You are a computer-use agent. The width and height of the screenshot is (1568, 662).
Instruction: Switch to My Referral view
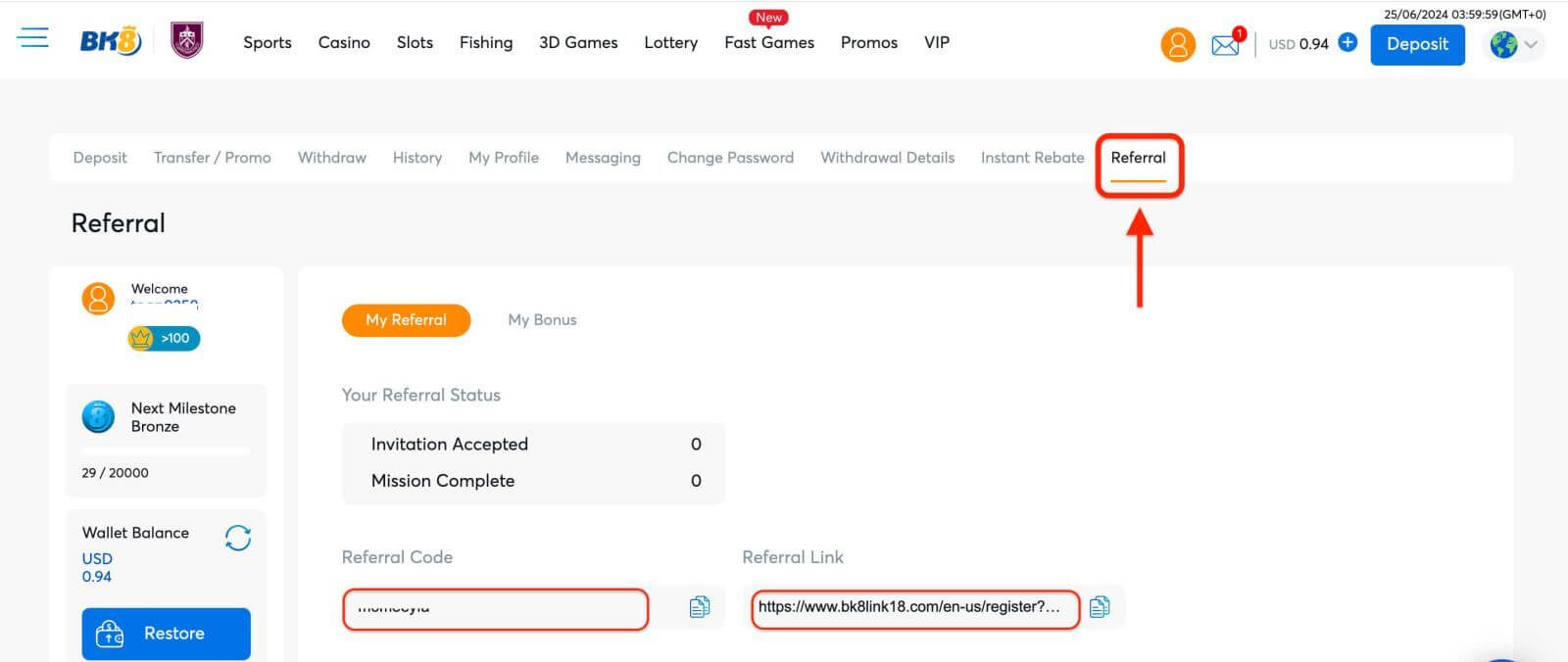click(406, 320)
